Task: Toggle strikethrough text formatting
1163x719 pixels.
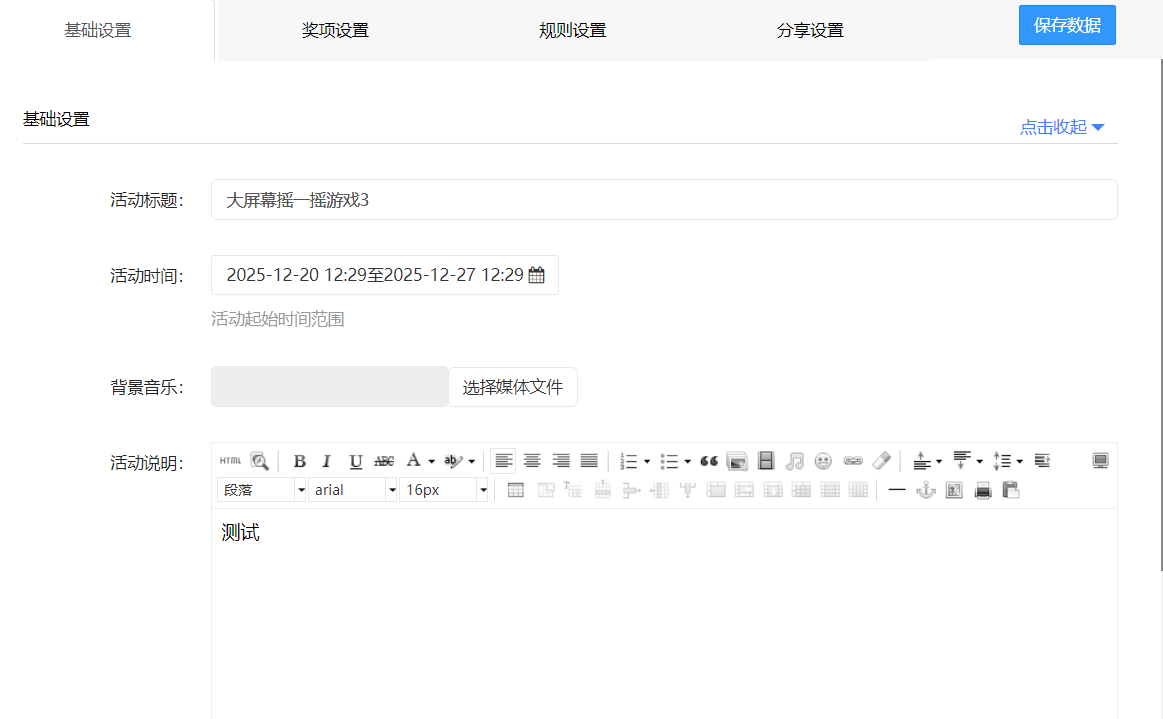Action: point(384,461)
